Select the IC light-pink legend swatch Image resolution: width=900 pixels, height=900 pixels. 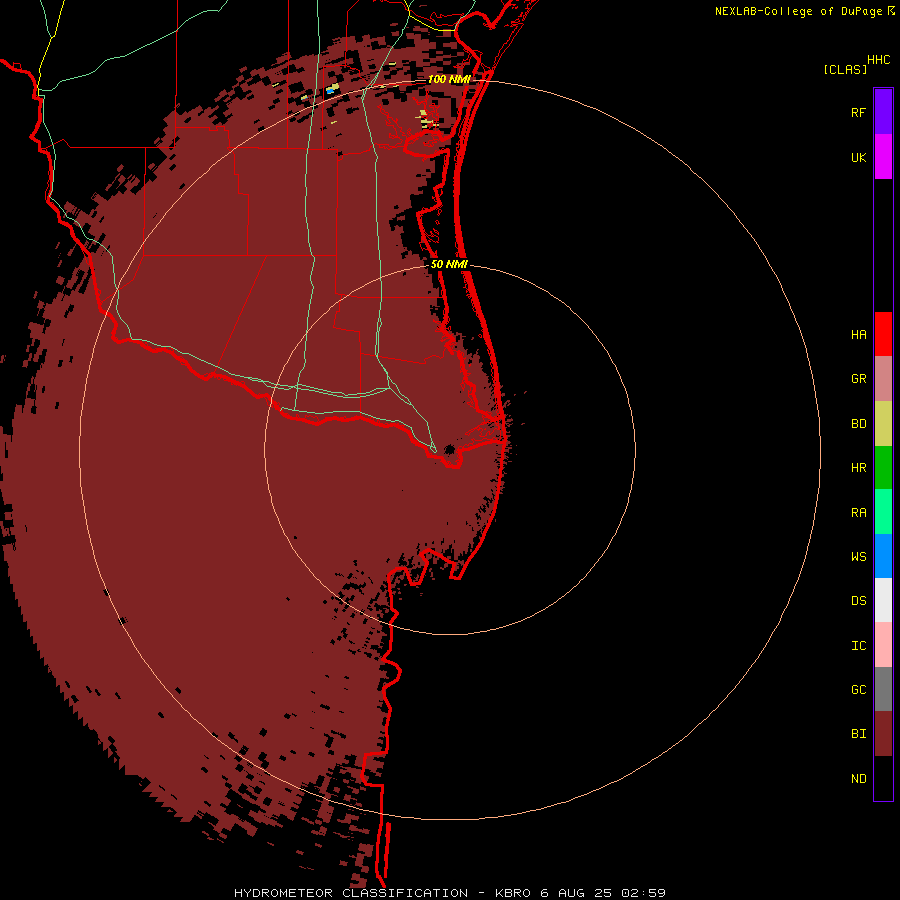[x=883, y=645]
